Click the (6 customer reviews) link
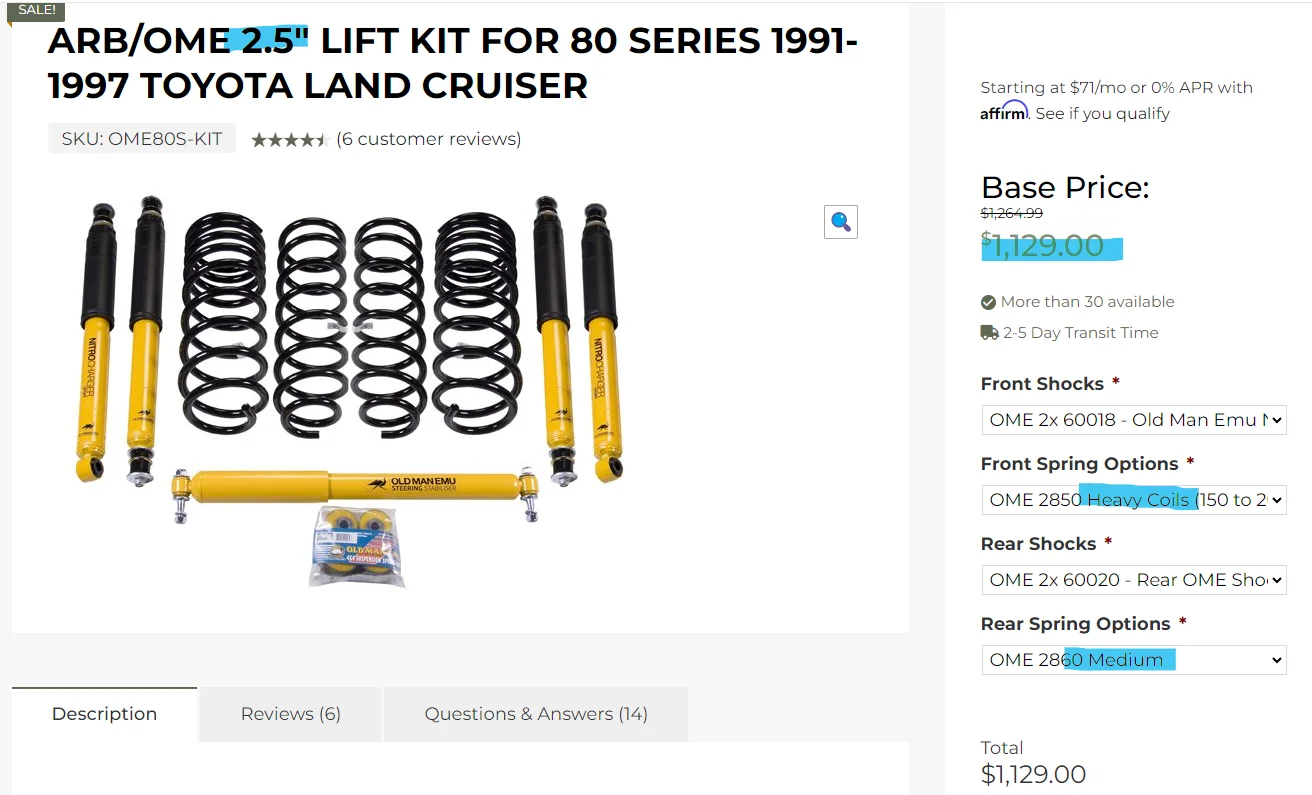 429,139
